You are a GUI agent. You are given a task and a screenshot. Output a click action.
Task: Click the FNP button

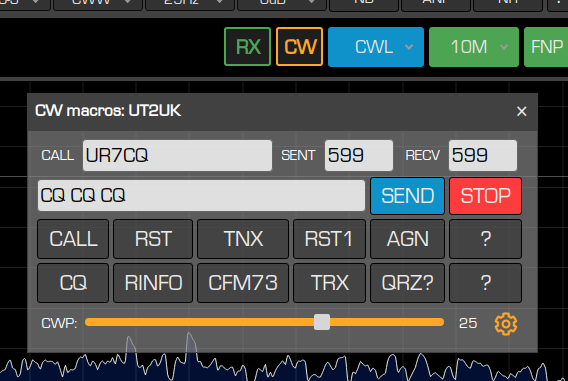546,47
